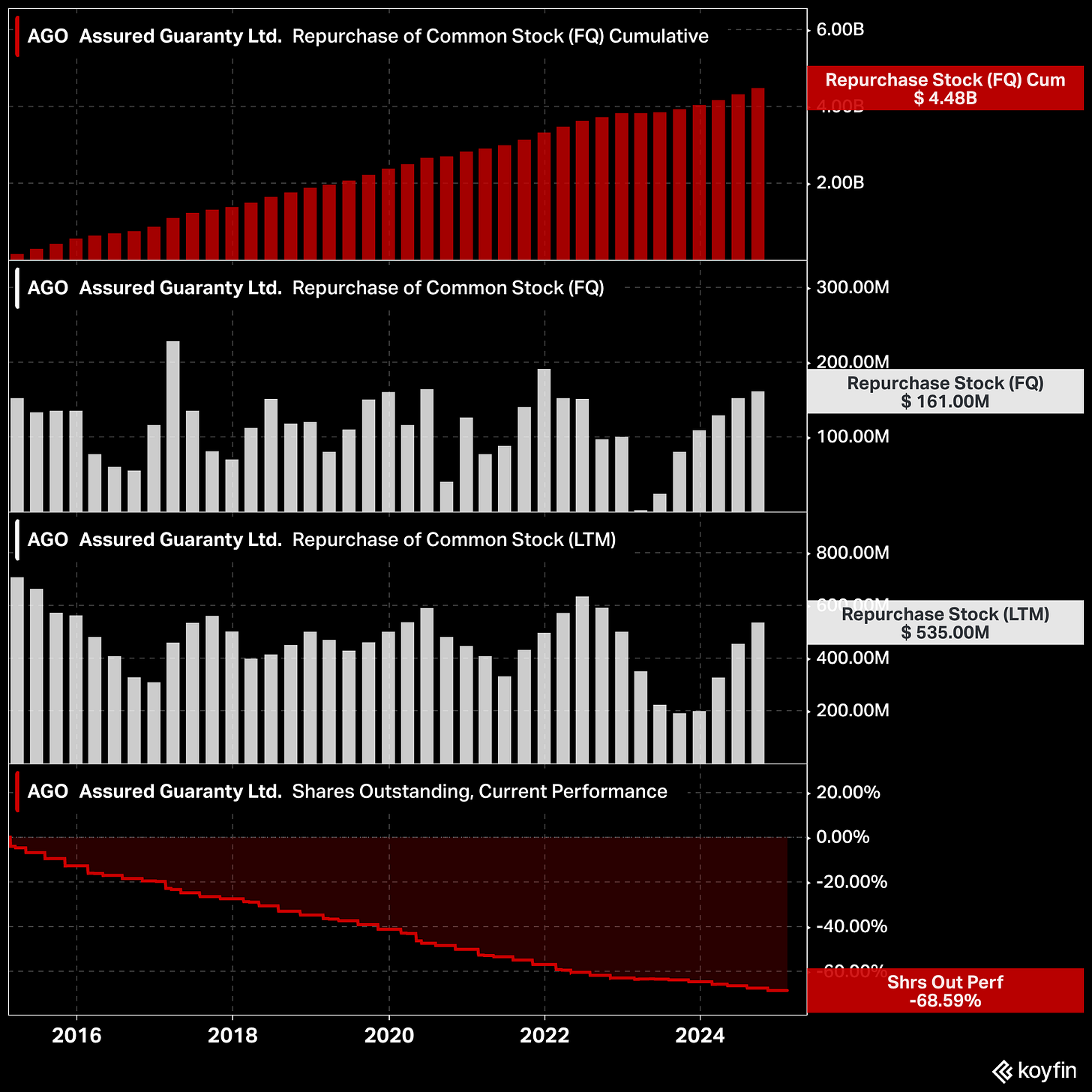The image size is (1092, 1092).
Task: Click the -40.00% axis value
Action: (x=850, y=926)
